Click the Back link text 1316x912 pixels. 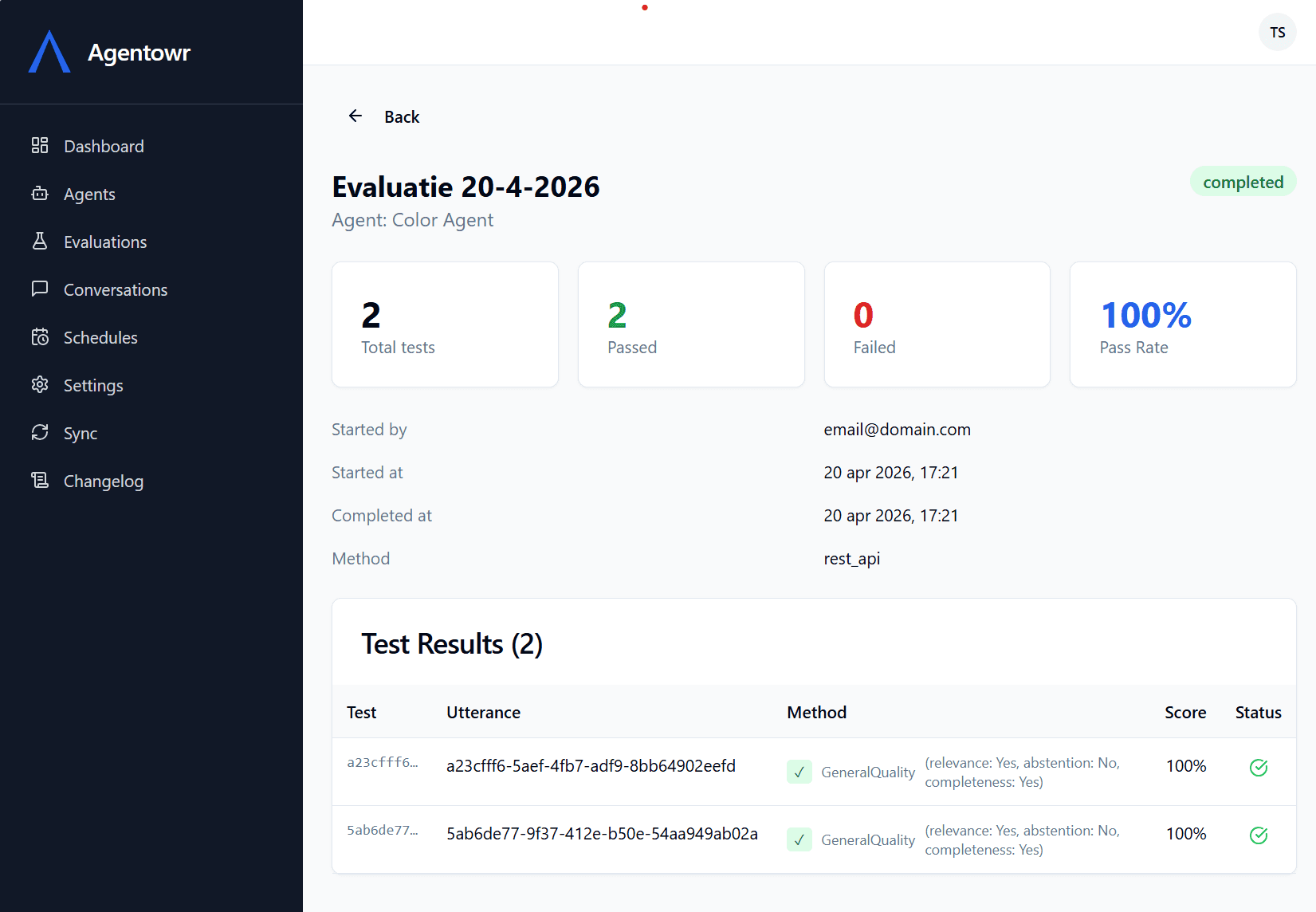(402, 117)
